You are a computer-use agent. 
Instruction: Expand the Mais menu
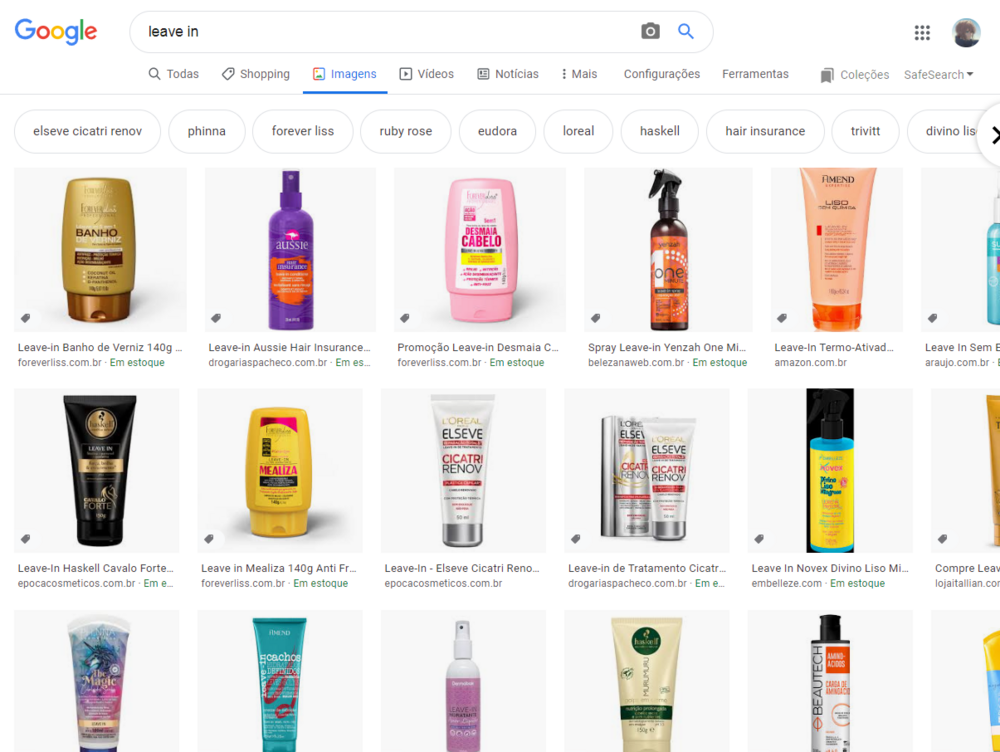[579, 74]
